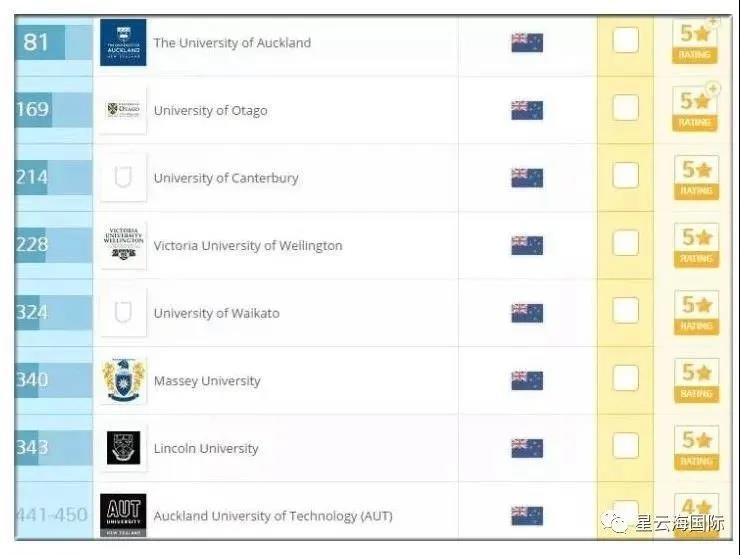
Task: Click University of Canterbury placeholder shield icon
Action: [x=123, y=178]
